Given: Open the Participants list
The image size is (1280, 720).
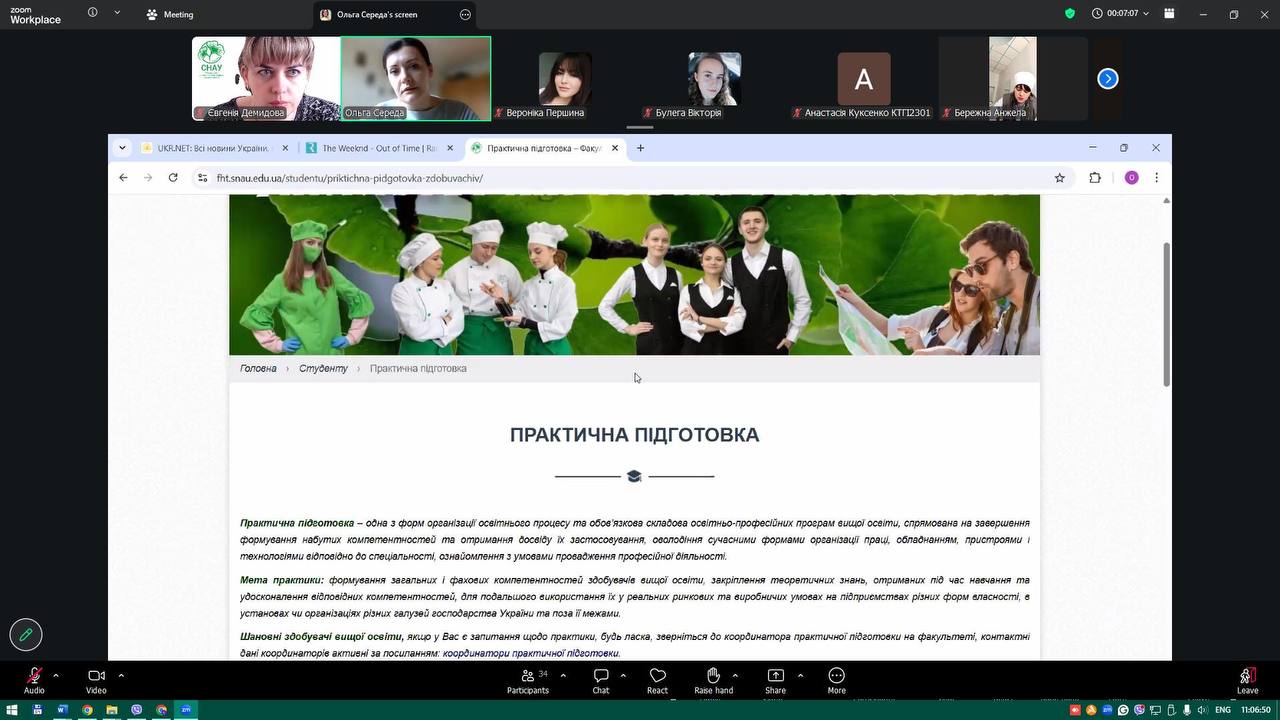Looking at the screenshot, I should click(x=528, y=677).
